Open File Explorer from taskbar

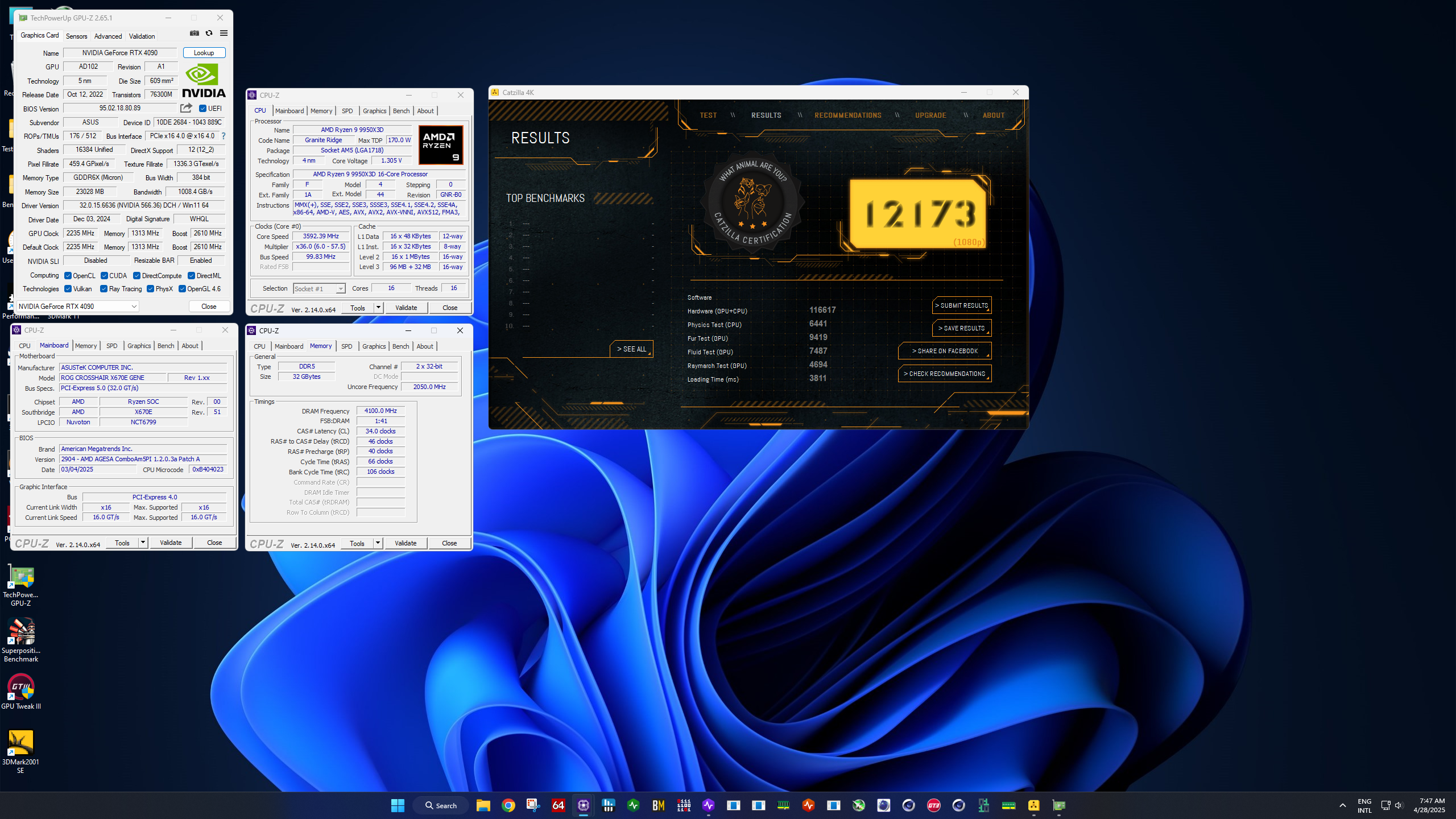483,805
